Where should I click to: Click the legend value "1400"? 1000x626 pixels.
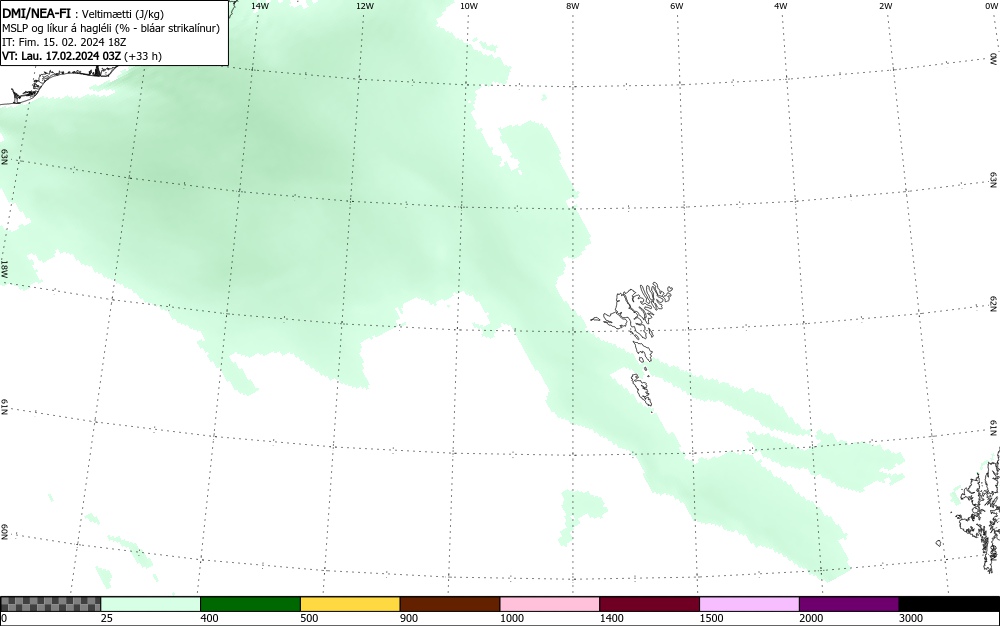[612, 618]
